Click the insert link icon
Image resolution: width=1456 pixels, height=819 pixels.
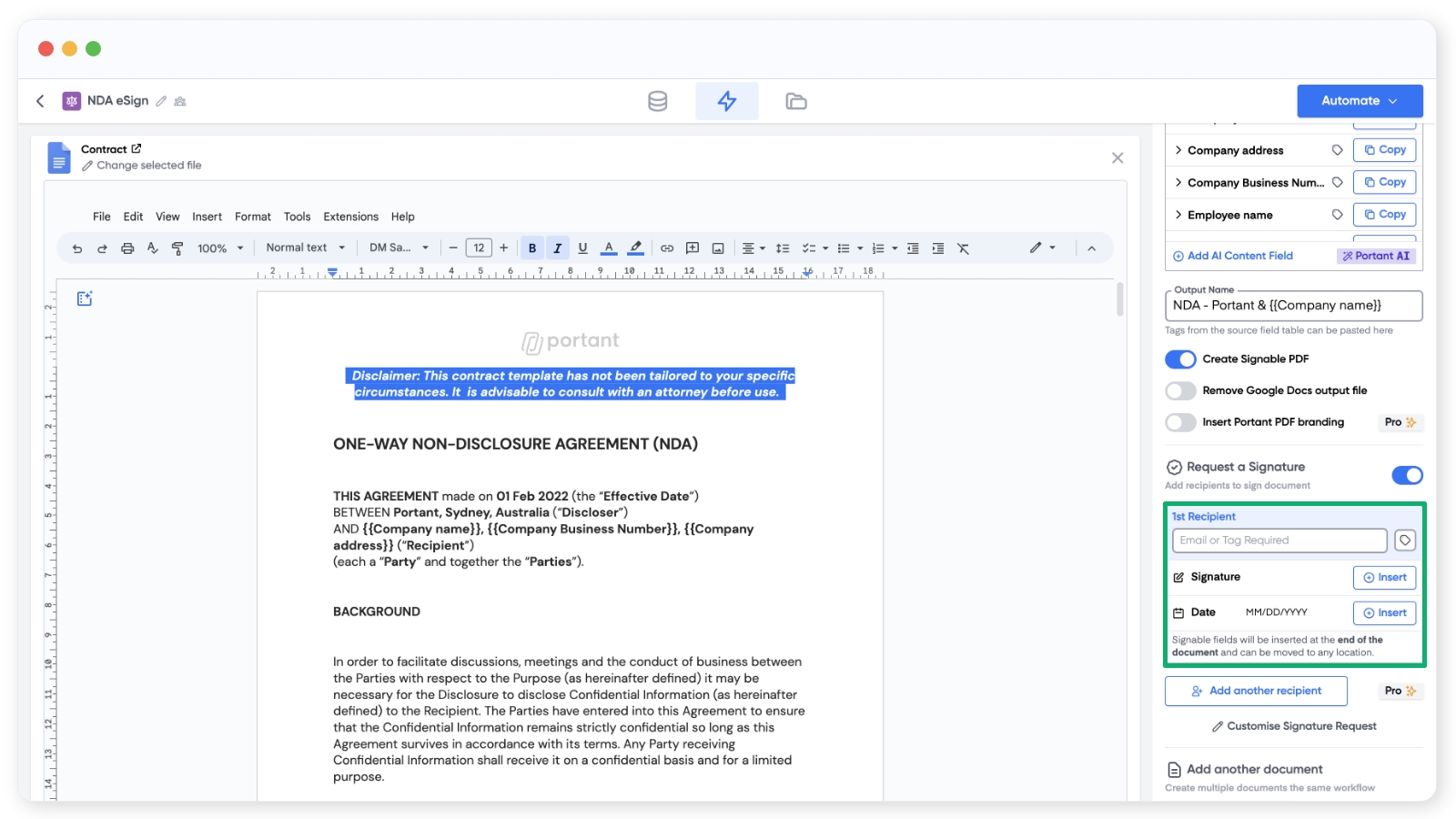click(667, 248)
